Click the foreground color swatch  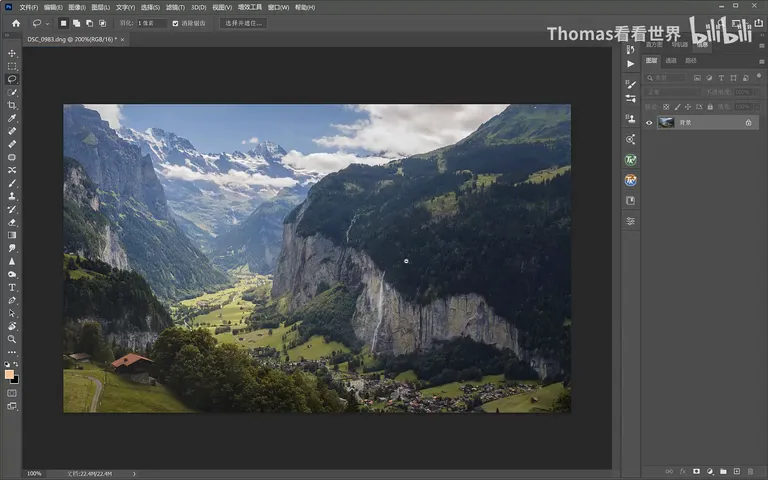9,375
